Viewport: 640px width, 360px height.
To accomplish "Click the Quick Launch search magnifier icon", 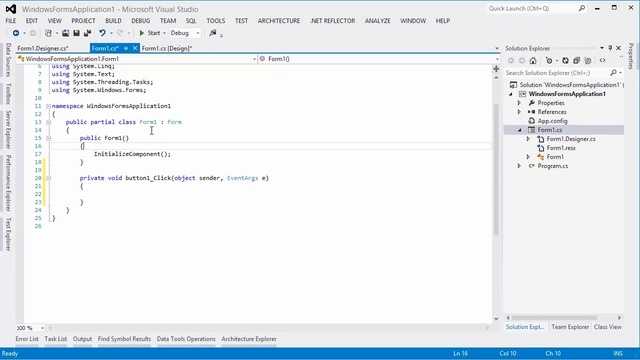I will pyautogui.click(x=582, y=9).
